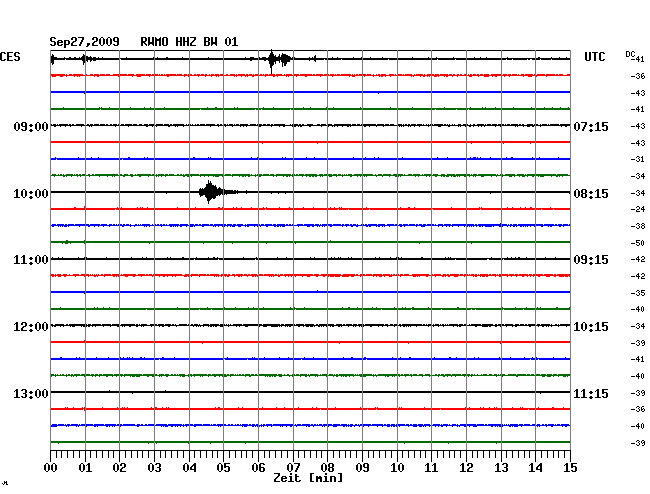The height and width of the screenshot is (494, 650).
Task: Click the DC offset value -31
Action: [x=638, y=159]
